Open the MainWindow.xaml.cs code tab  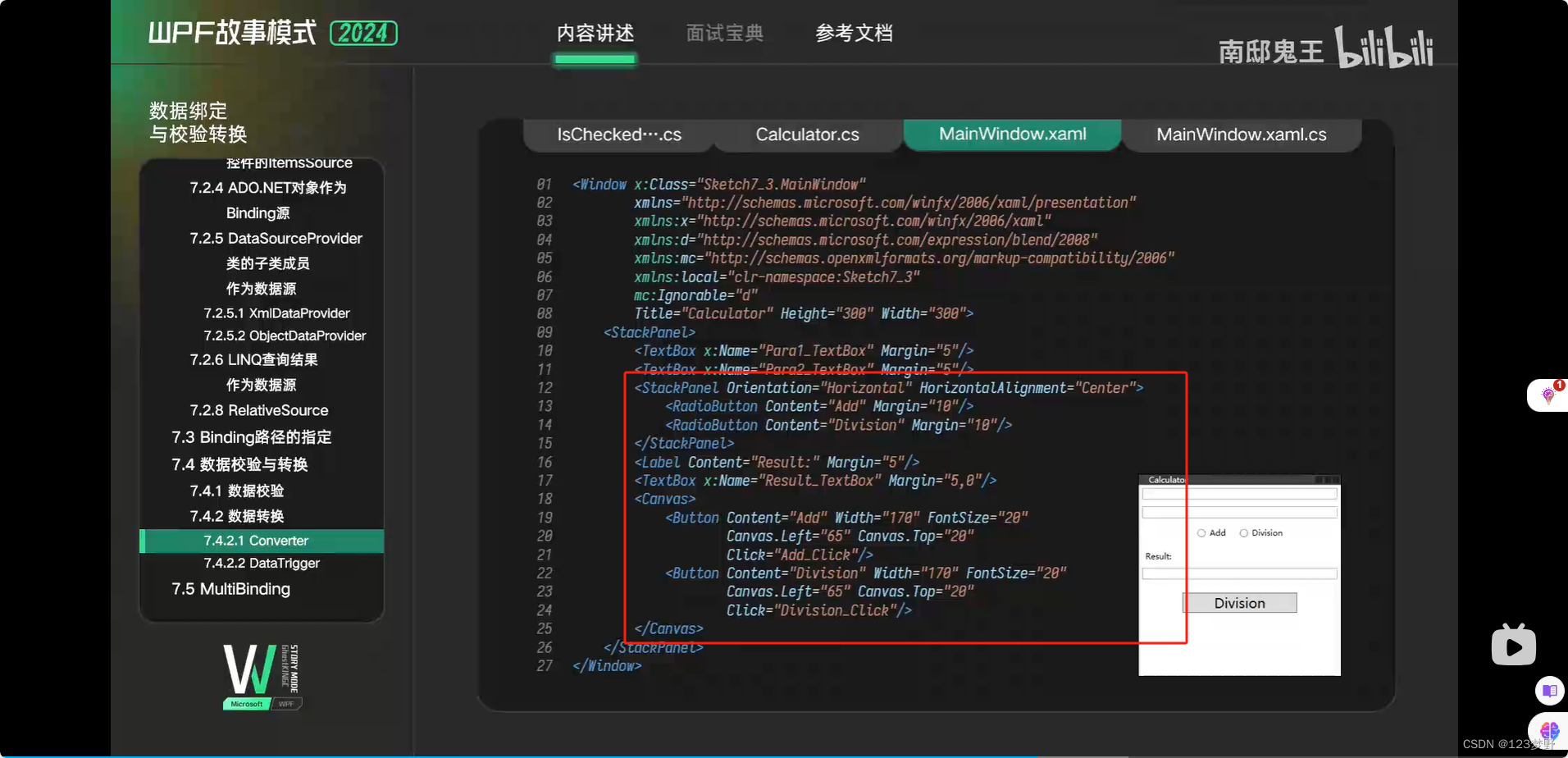(1242, 135)
